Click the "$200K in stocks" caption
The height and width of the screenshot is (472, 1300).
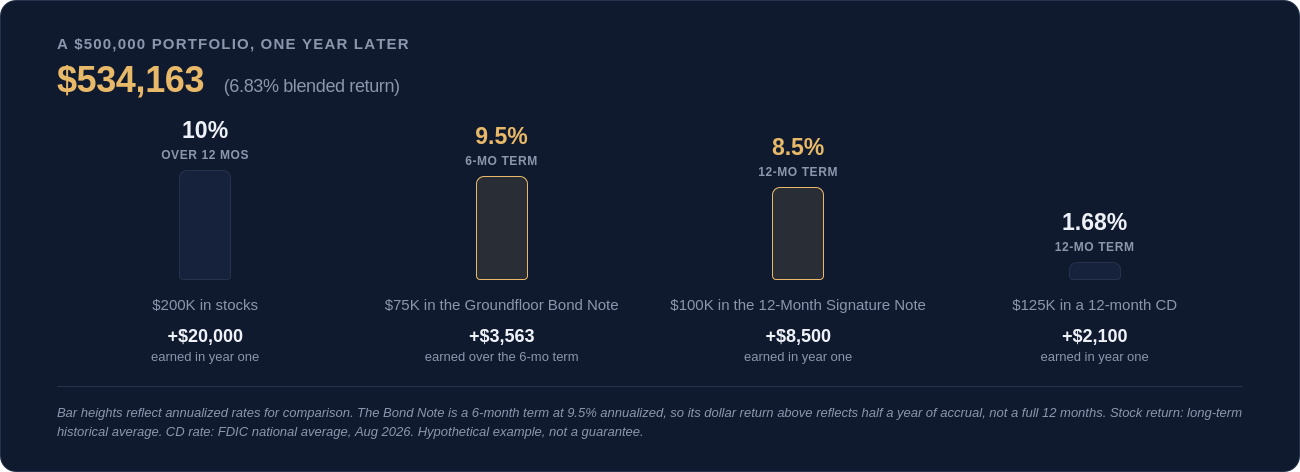[x=205, y=304]
